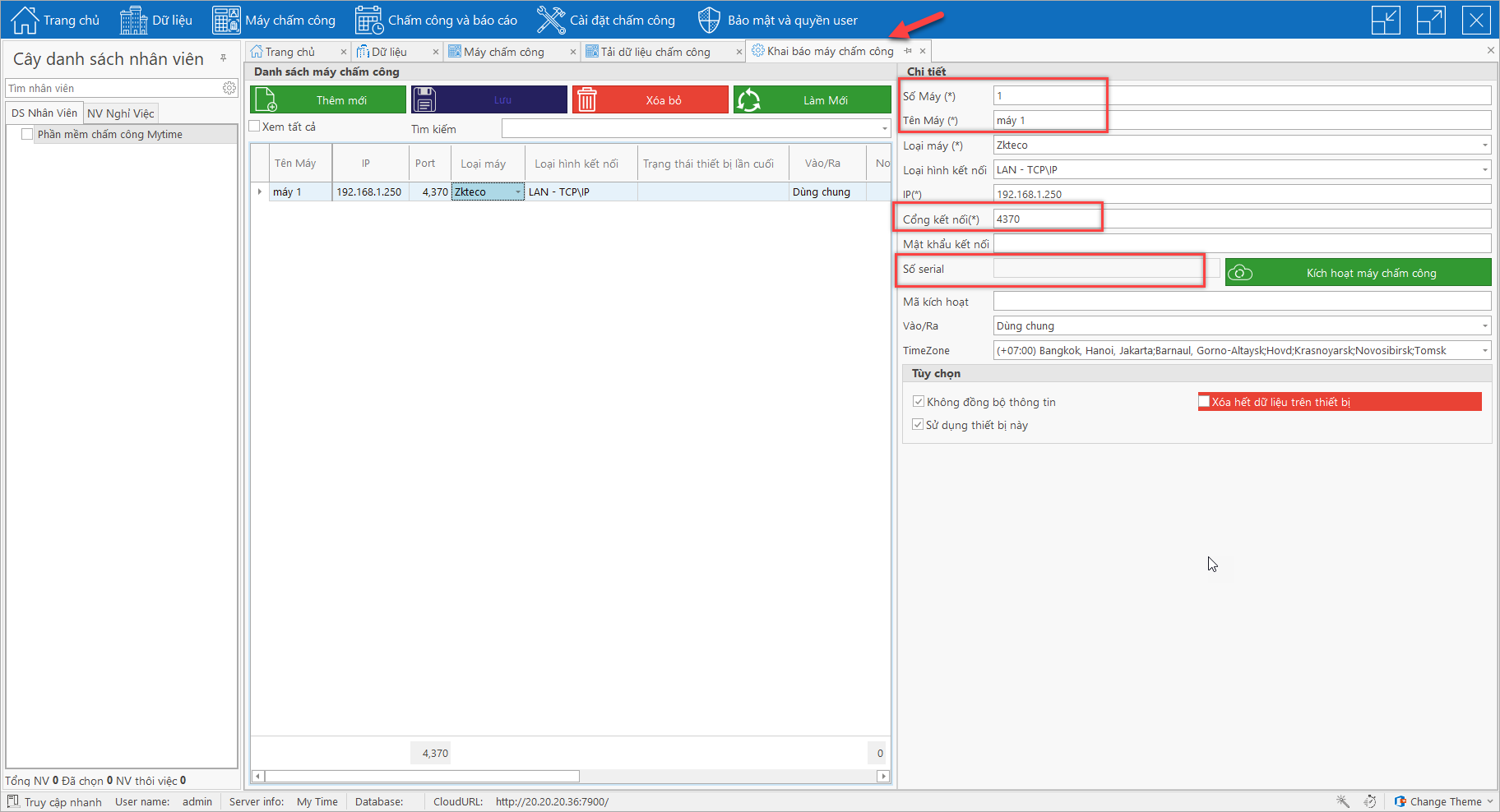Open the TimeZone dropdown list

coord(1484,351)
